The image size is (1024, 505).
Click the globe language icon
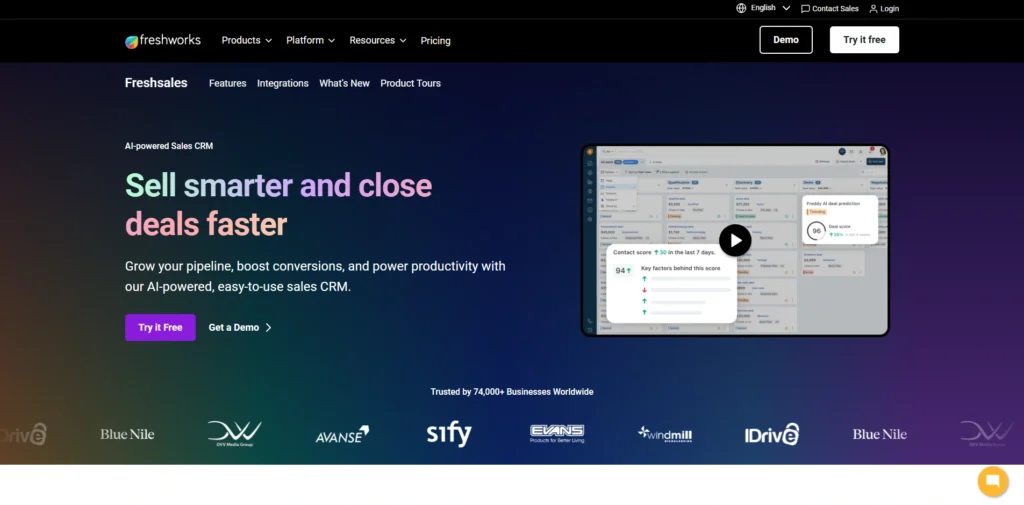741,8
